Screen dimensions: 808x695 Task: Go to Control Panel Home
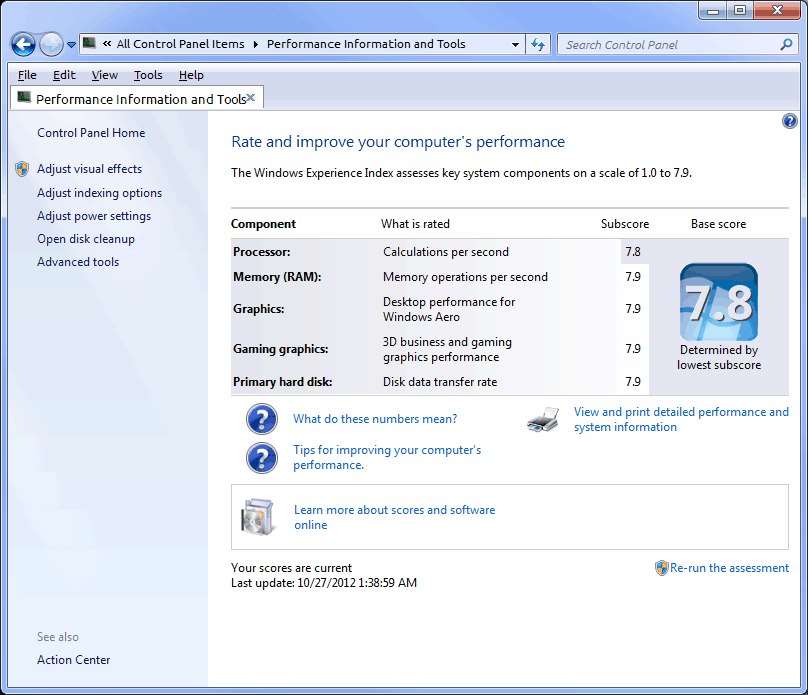[91, 133]
